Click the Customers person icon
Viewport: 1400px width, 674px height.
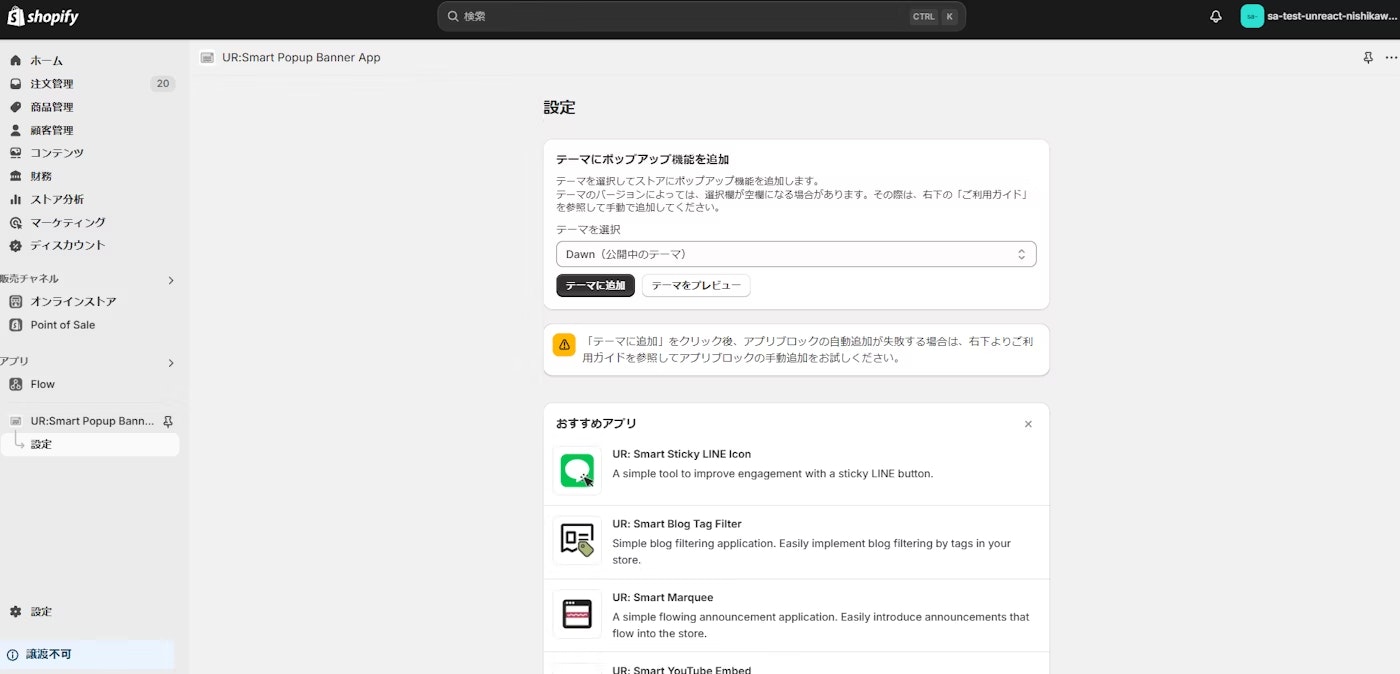(15, 130)
